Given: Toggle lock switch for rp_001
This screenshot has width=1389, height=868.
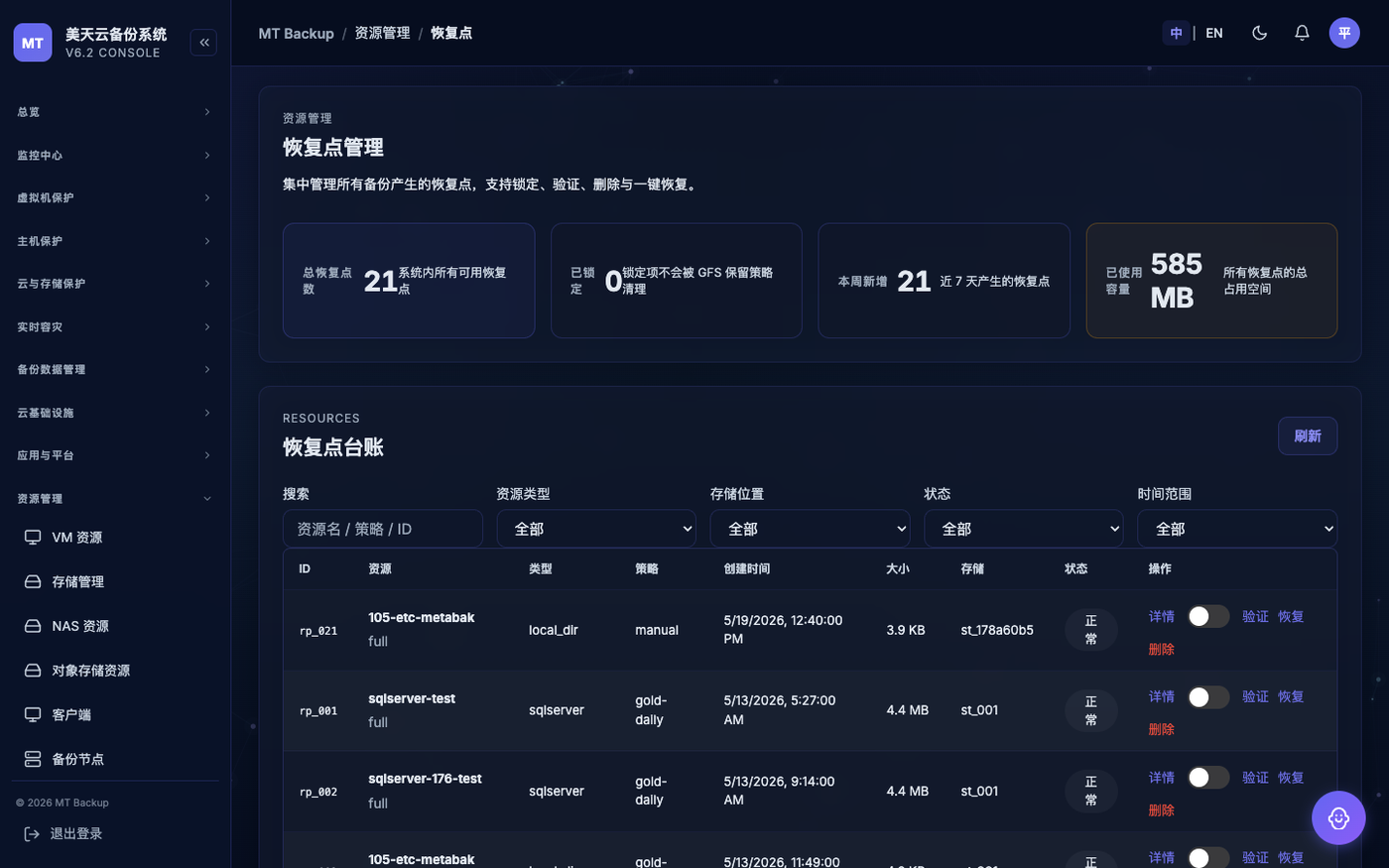Looking at the screenshot, I should click(x=1208, y=696).
